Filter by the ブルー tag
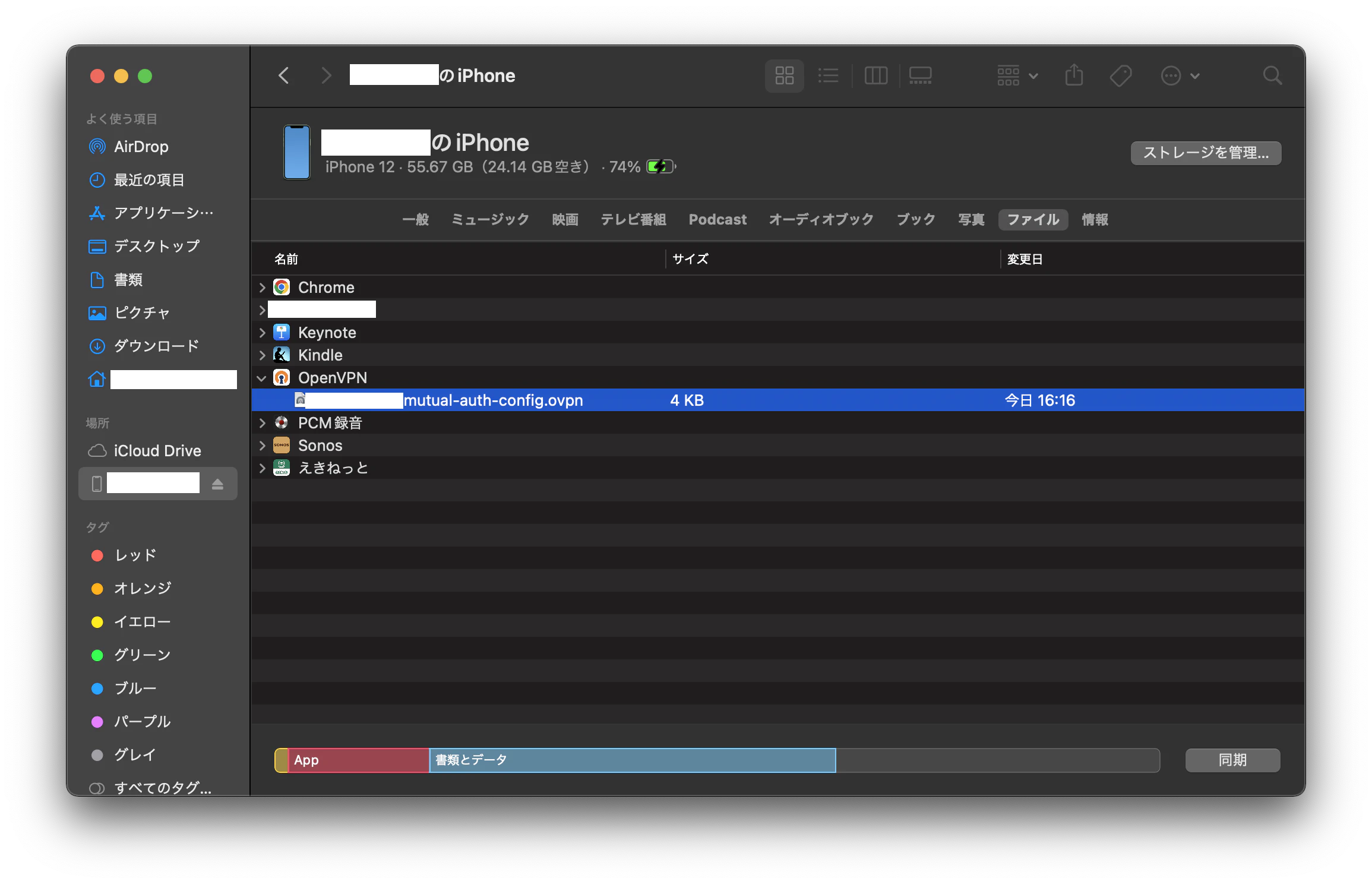The width and height of the screenshot is (1372, 884). (x=125, y=689)
